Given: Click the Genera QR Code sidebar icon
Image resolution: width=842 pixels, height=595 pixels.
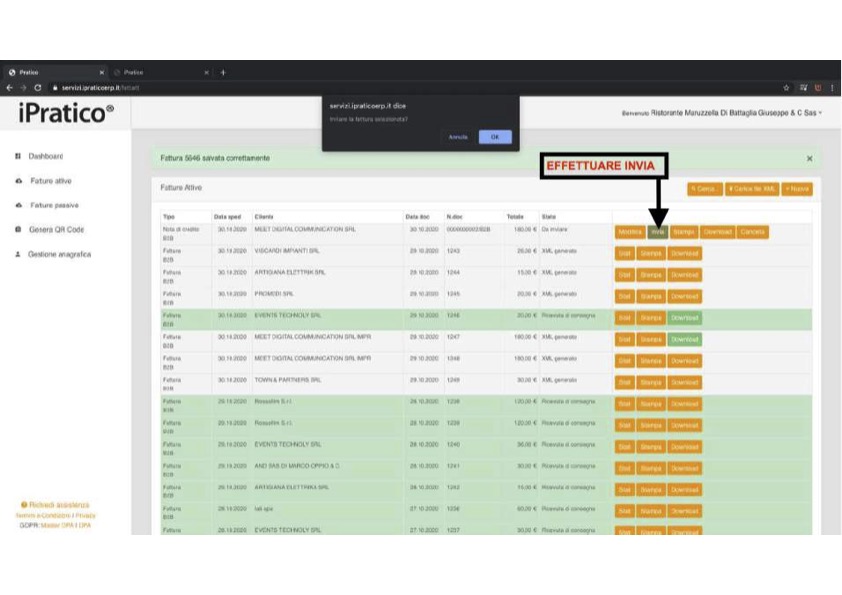Looking at the screenshot, I should click(x=18, y=230).
